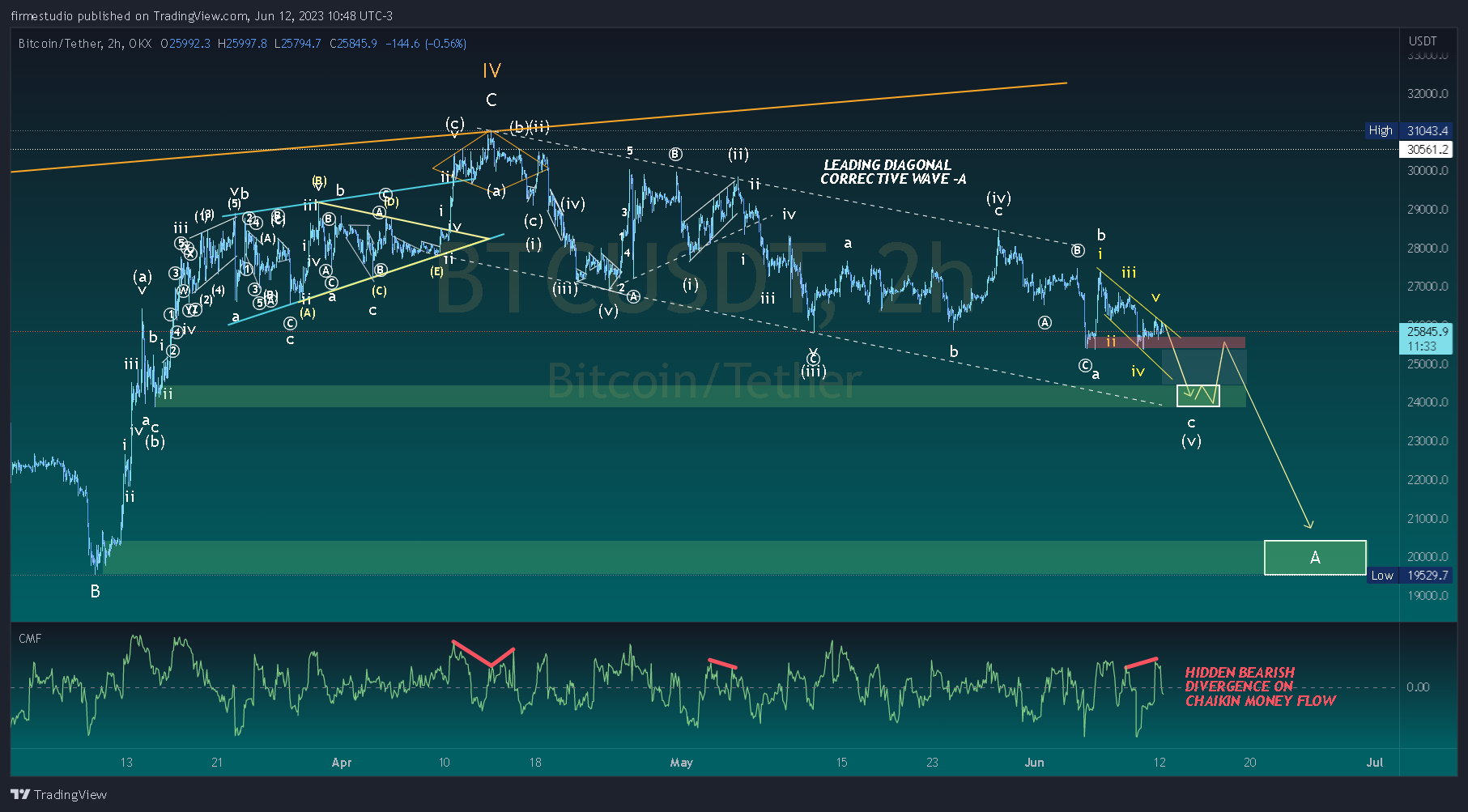The image size is (1468, 812).
Task: Select the HIDDEN BEARISH DIVERGENCE ON CHAIKIN MONEY FLOW note
Action: coord(1261,687)
